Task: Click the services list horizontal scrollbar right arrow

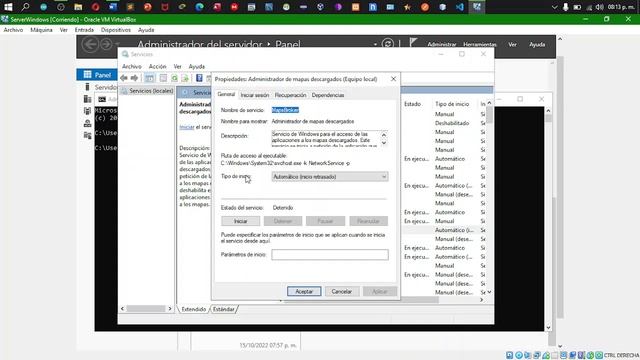Action: point(481,300)
